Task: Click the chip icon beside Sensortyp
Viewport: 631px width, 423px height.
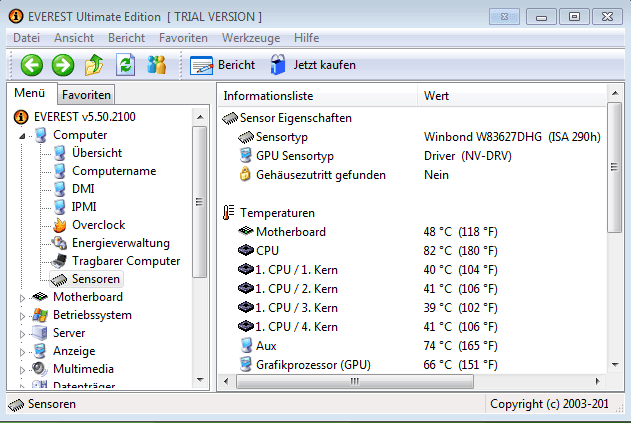Action: [x=245, y=137]
